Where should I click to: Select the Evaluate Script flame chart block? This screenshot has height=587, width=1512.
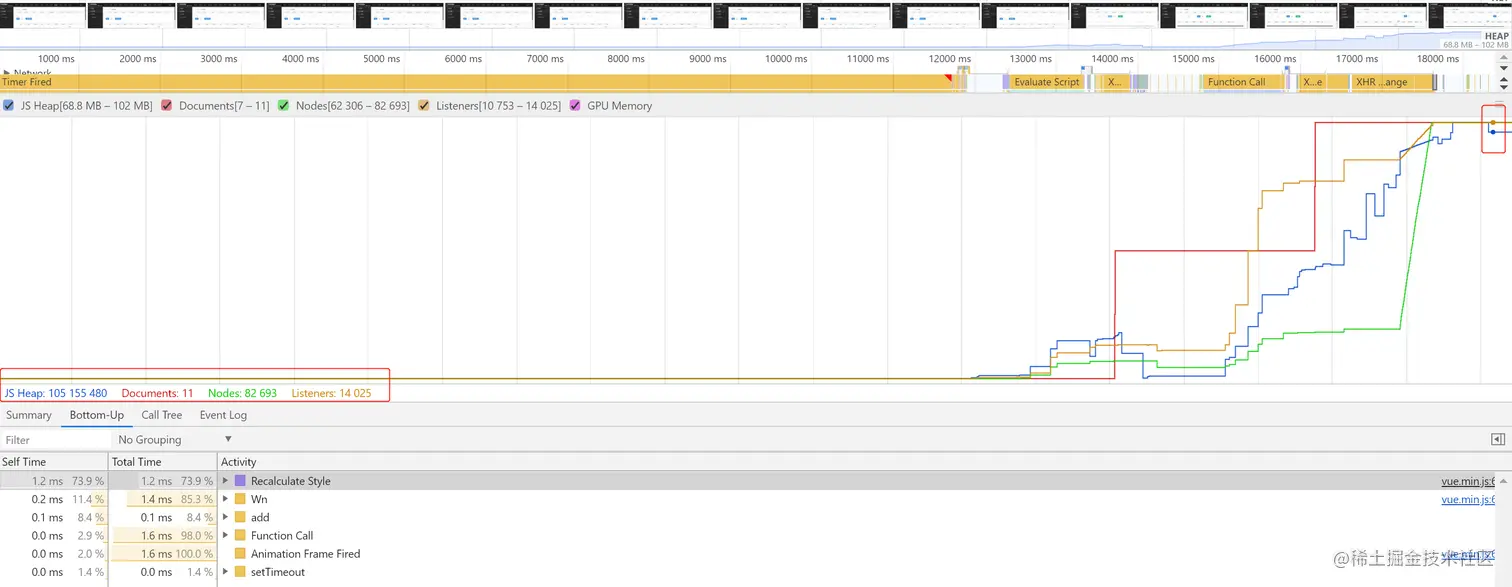click(x=1046, y=82)
